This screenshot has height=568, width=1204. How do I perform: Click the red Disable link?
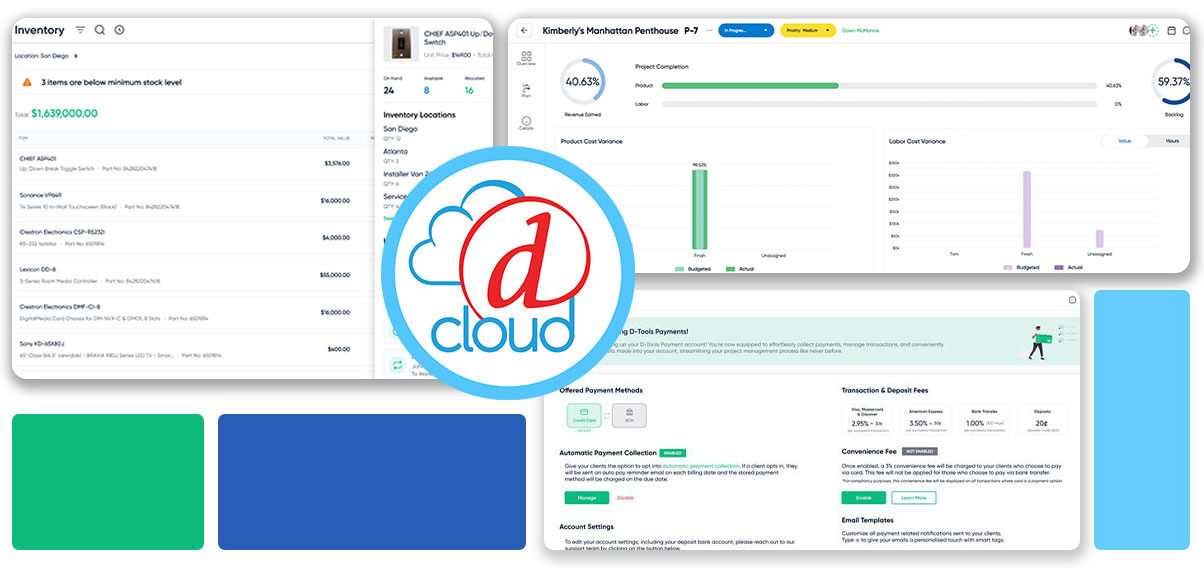click(x=625, y=497)
